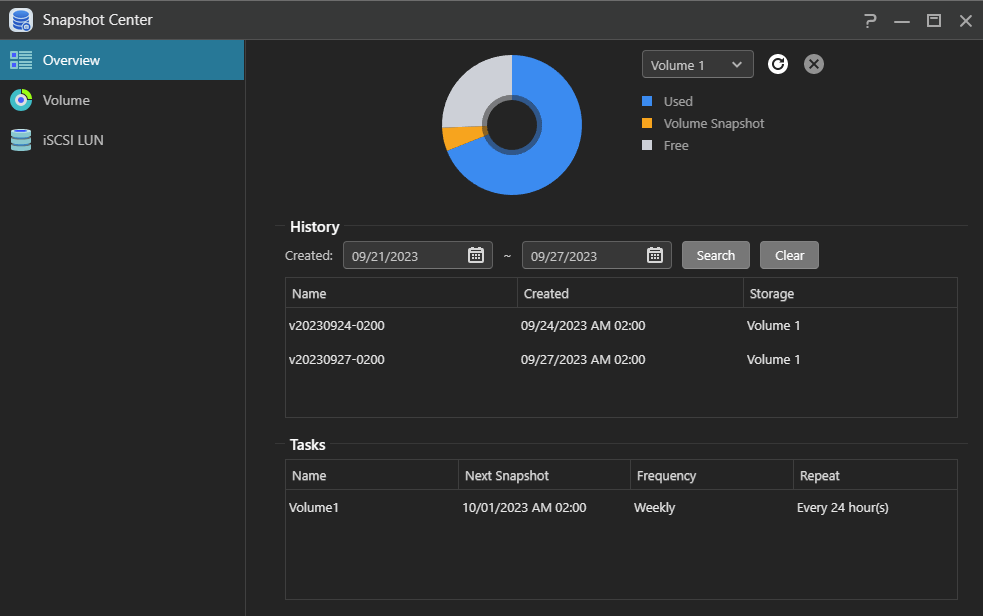Click the orange Volume Snapshot legend swatch
Image resolution: width=983 pixels, height=616 pixels.
(647, 123)
